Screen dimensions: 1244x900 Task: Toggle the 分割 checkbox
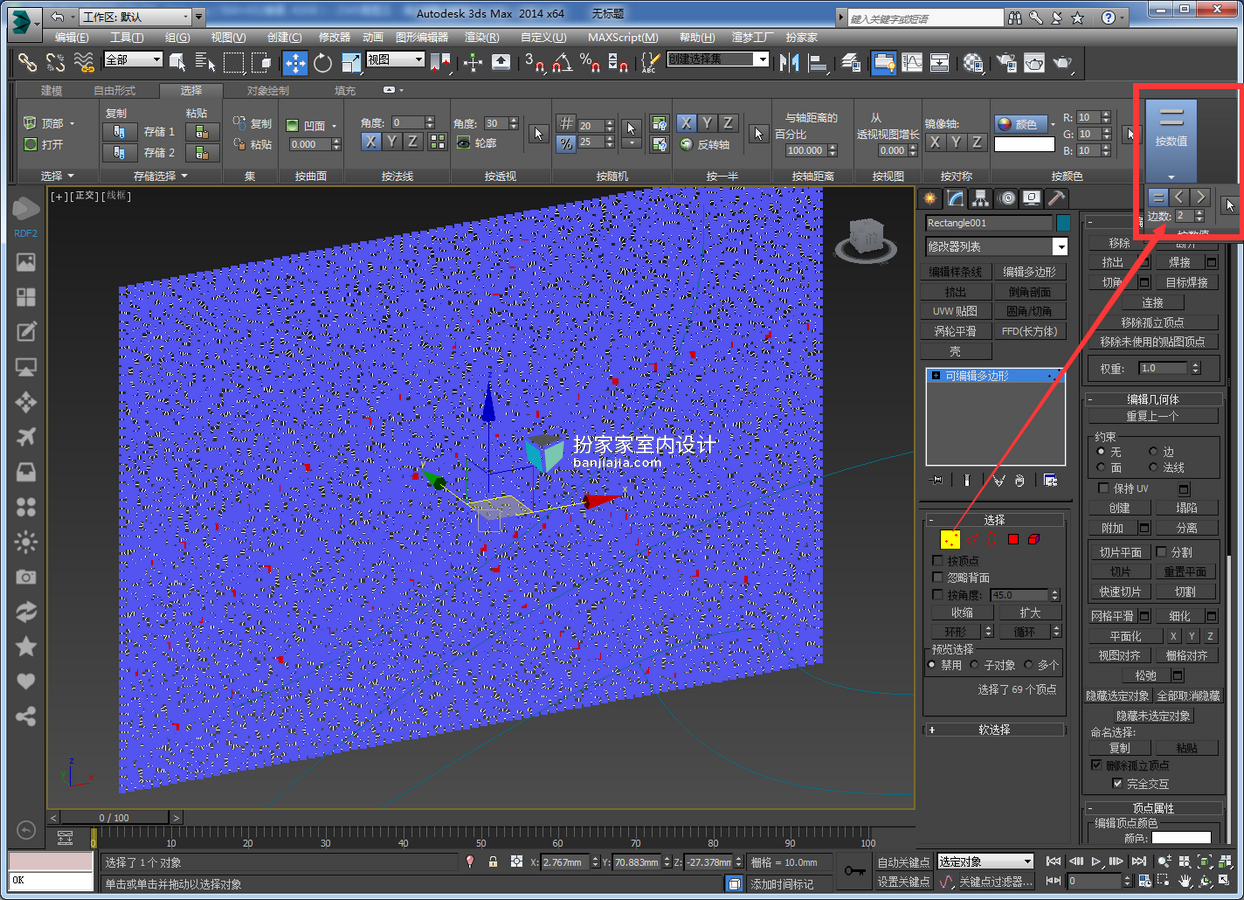click(1161, 551)
